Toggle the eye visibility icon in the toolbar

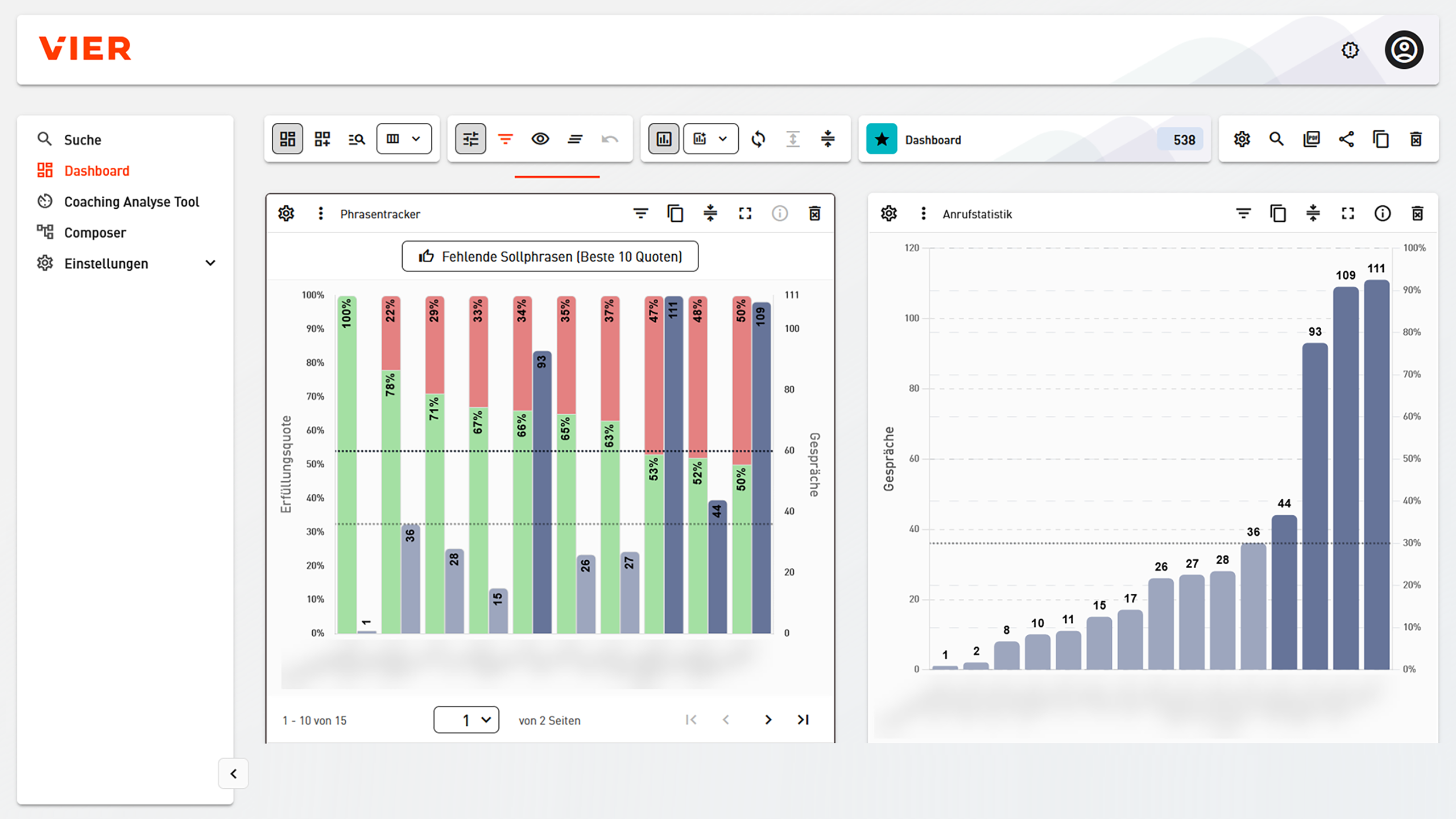point(540,139)
